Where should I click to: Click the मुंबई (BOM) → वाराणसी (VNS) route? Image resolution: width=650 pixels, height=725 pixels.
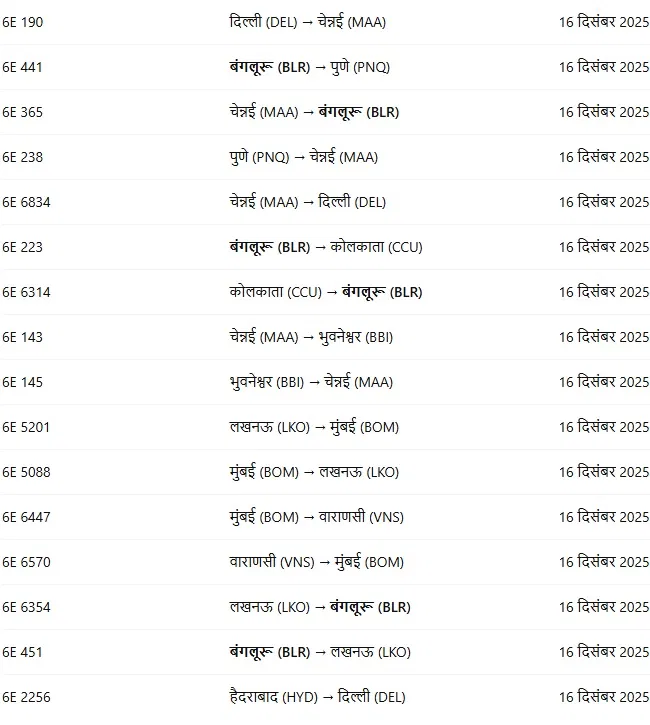coord(316,517)
